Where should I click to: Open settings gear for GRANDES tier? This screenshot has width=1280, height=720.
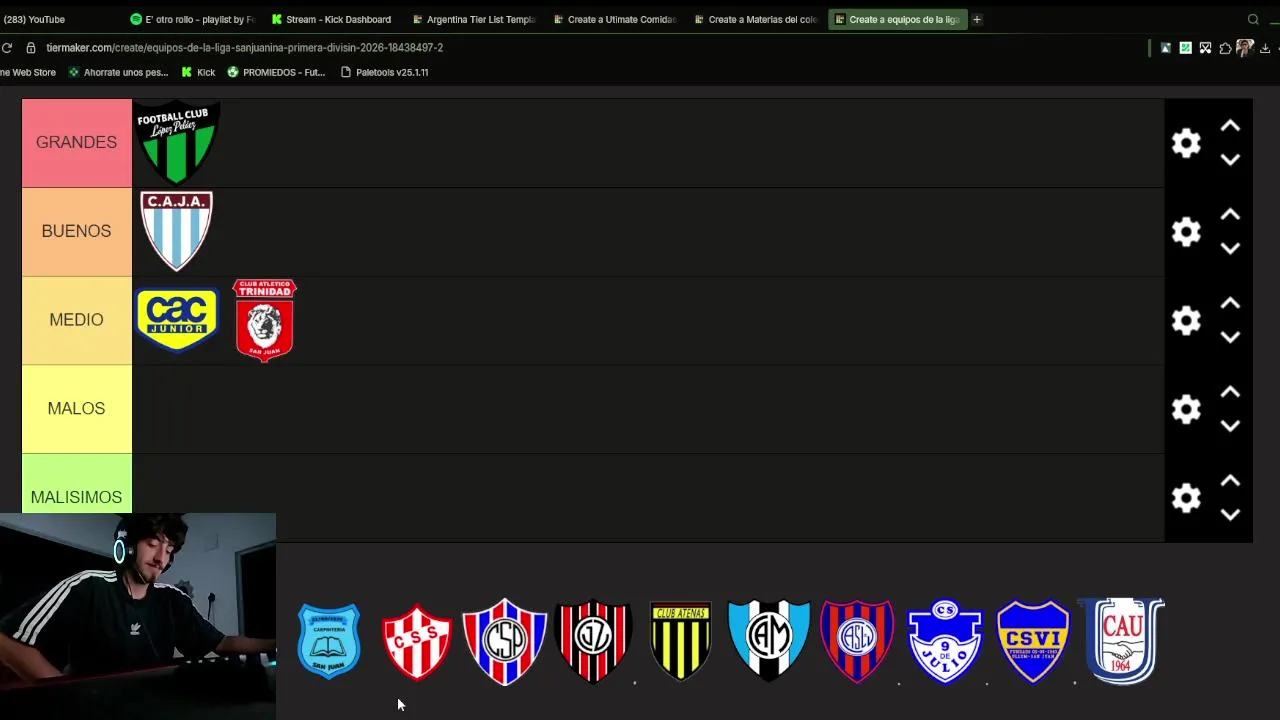1186,143
